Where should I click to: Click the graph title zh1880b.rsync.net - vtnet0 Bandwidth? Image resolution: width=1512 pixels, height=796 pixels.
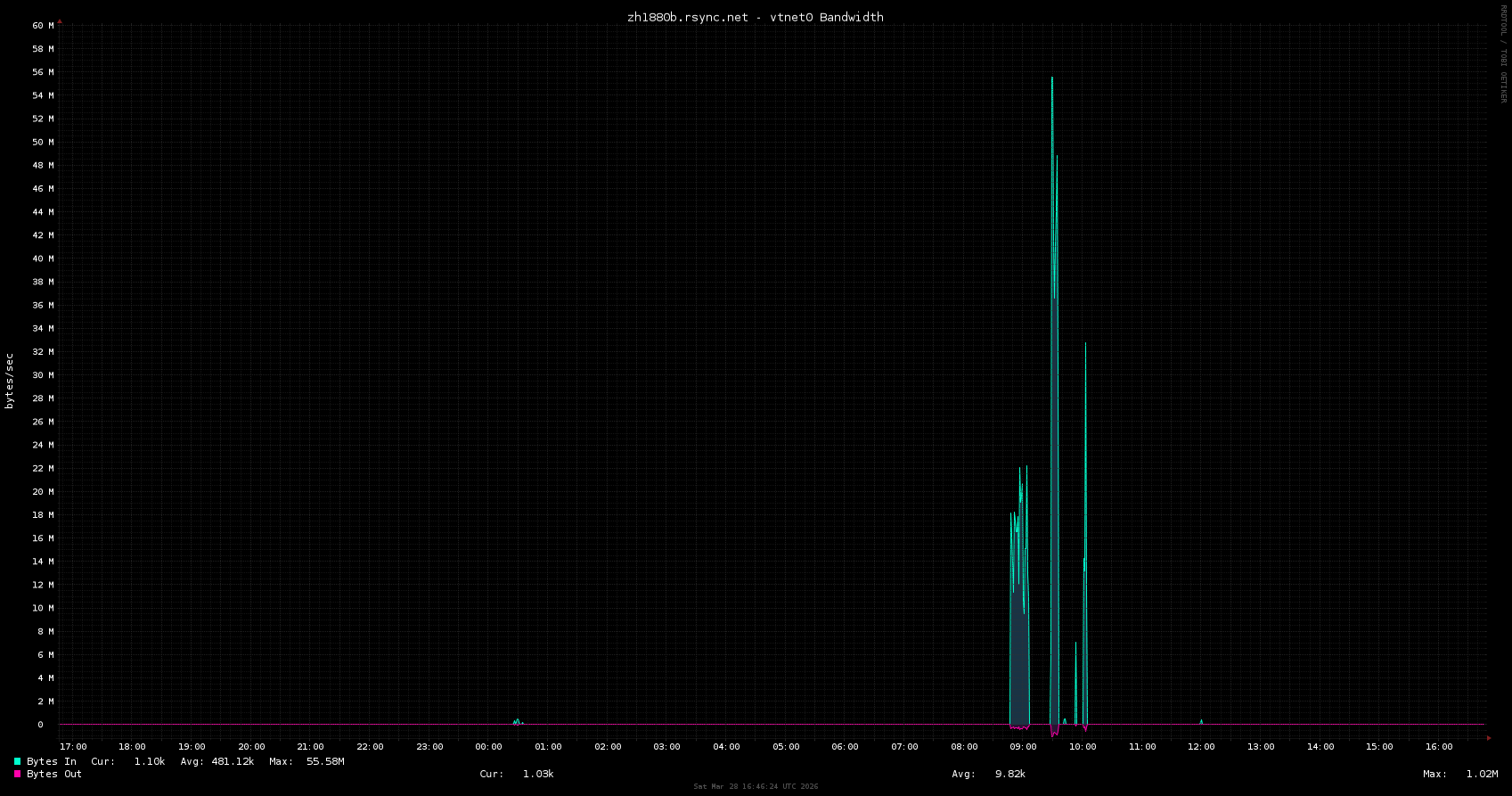tap(756, 17)
